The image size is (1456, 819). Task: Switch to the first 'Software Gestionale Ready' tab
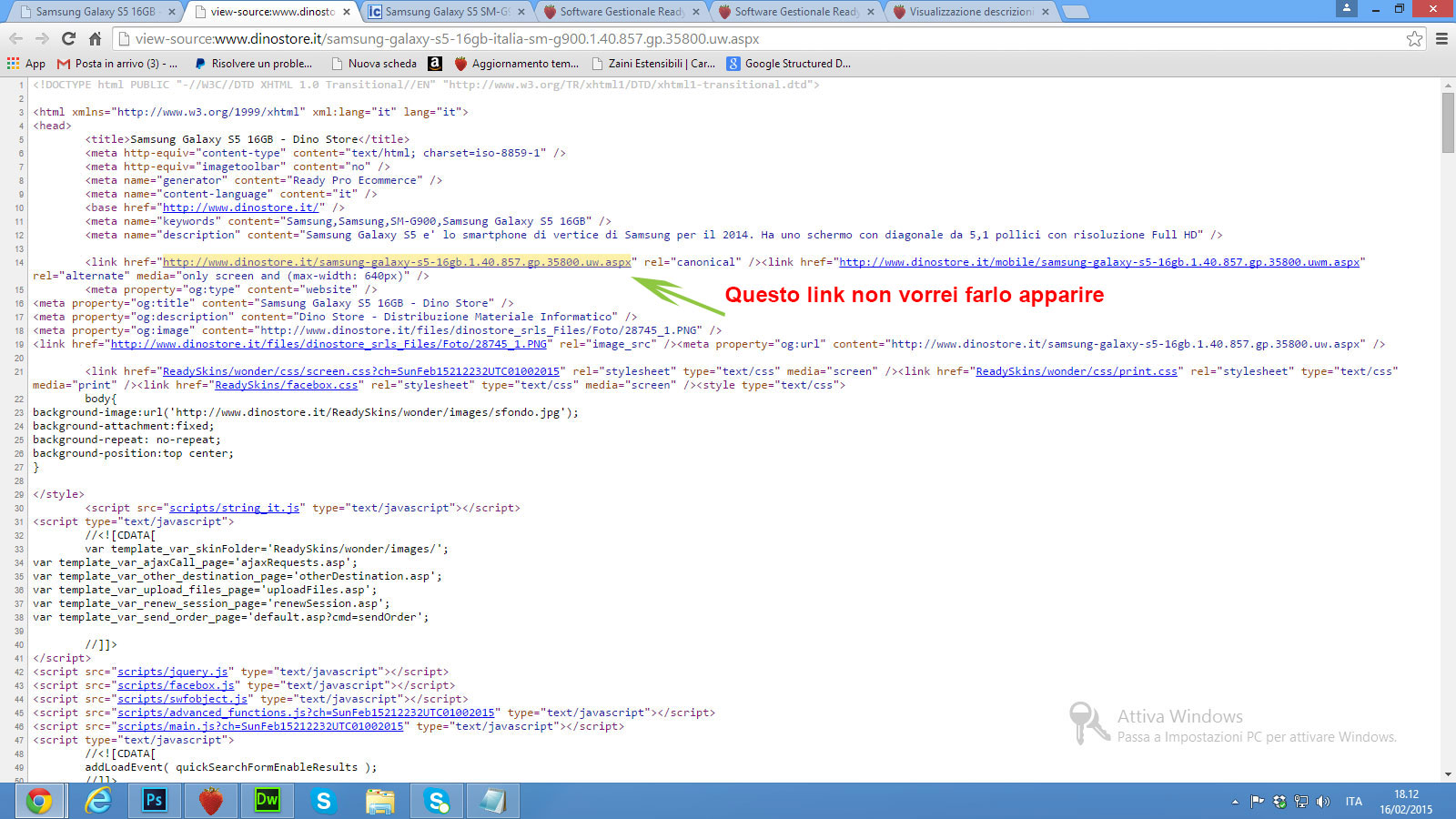(621, 12)
